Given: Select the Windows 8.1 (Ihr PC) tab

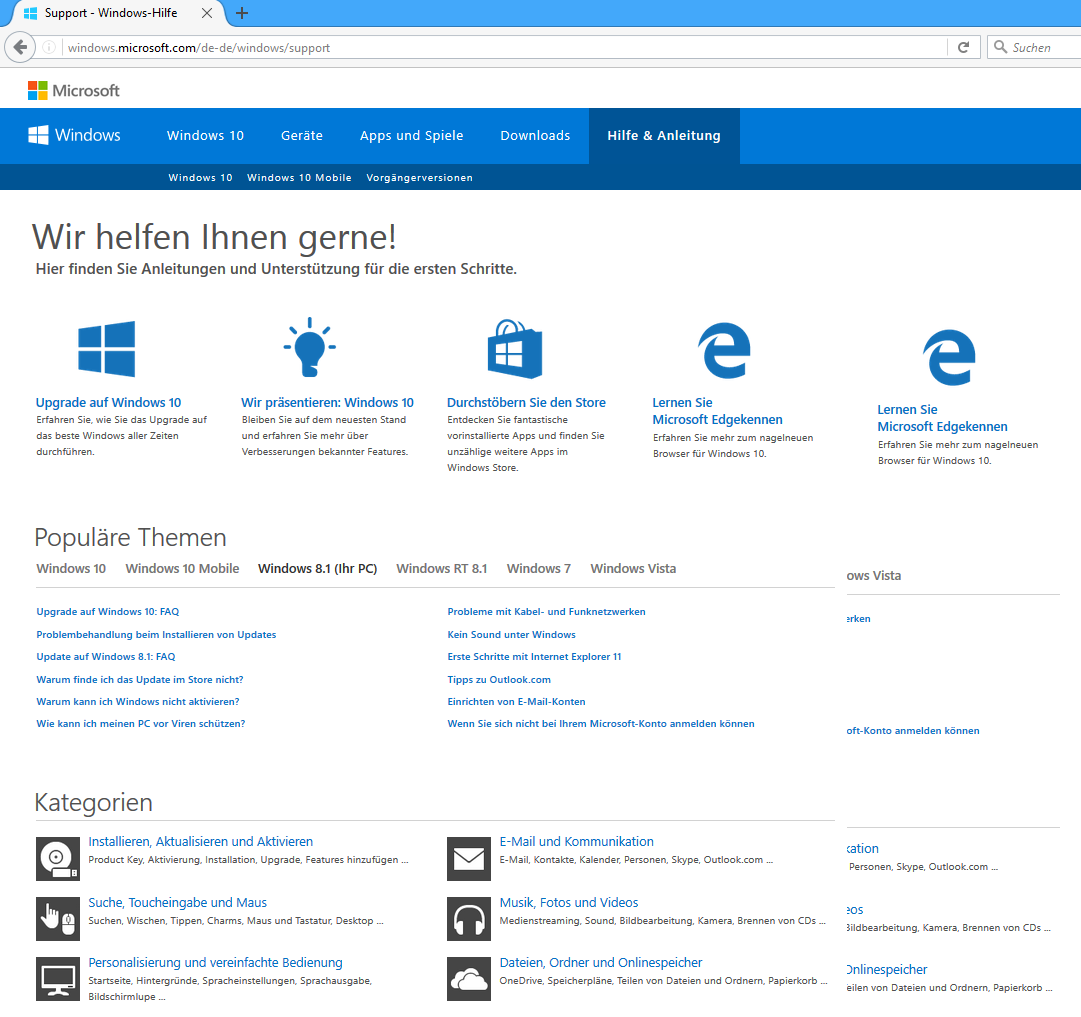Looking at the screenshot, I should (317, 568).
